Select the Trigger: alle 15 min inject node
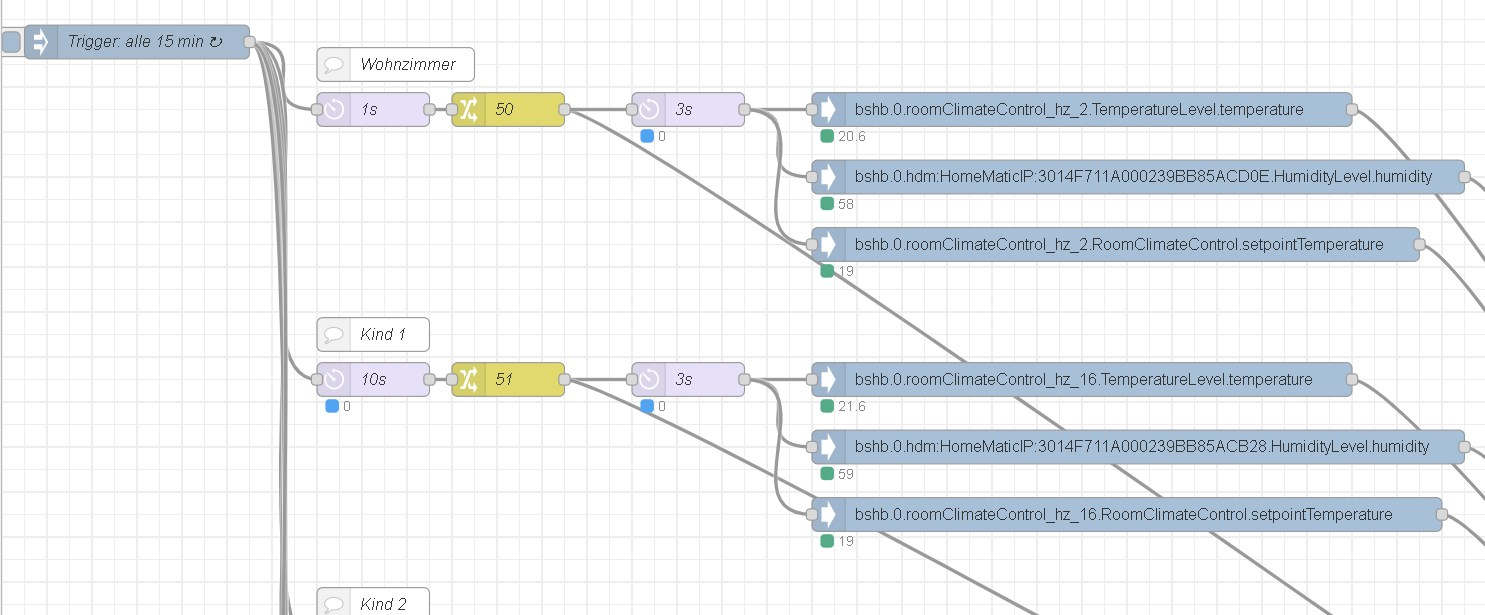 pos(137,42)
